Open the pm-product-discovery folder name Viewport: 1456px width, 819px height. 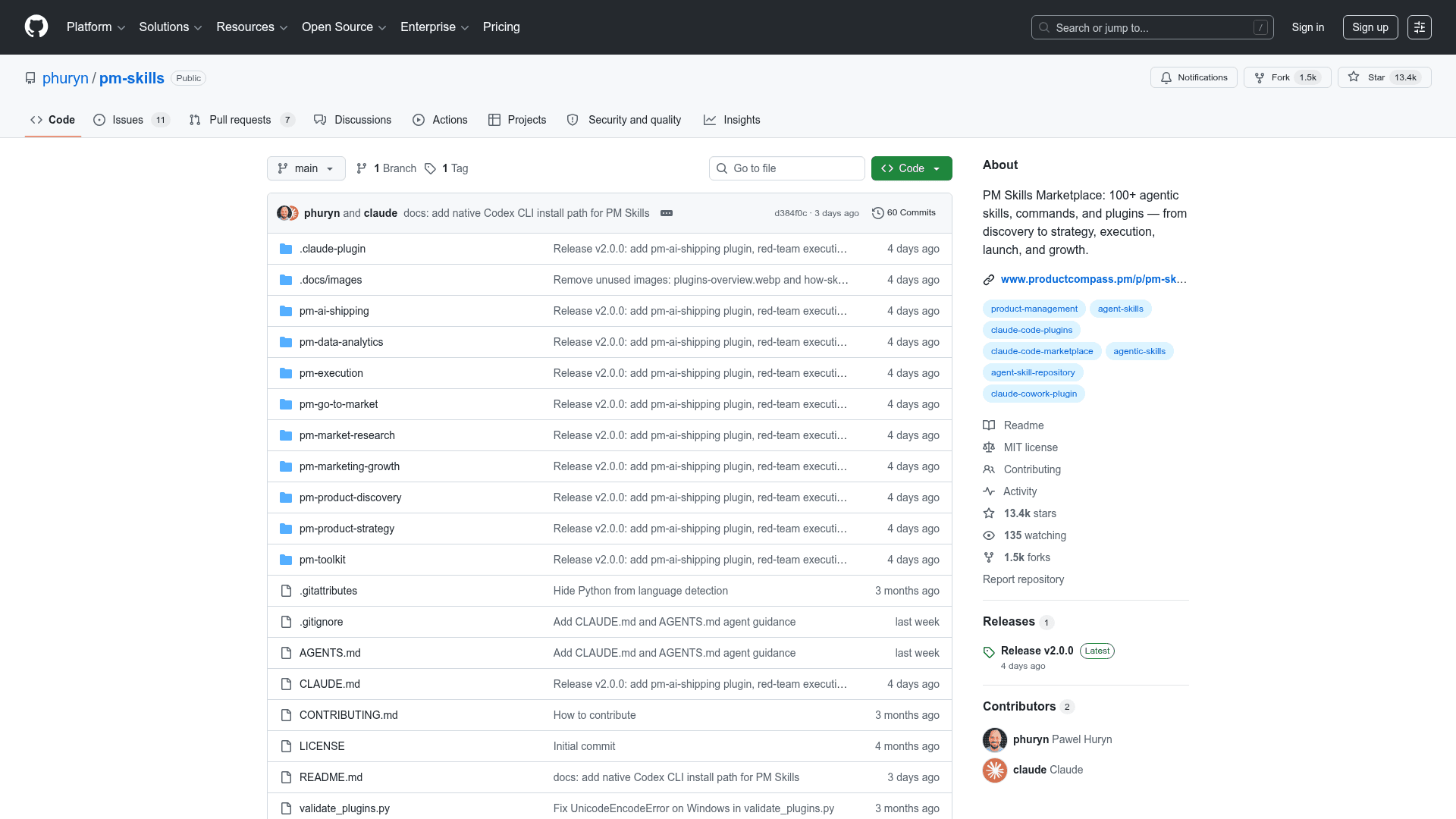pos(350,497)
